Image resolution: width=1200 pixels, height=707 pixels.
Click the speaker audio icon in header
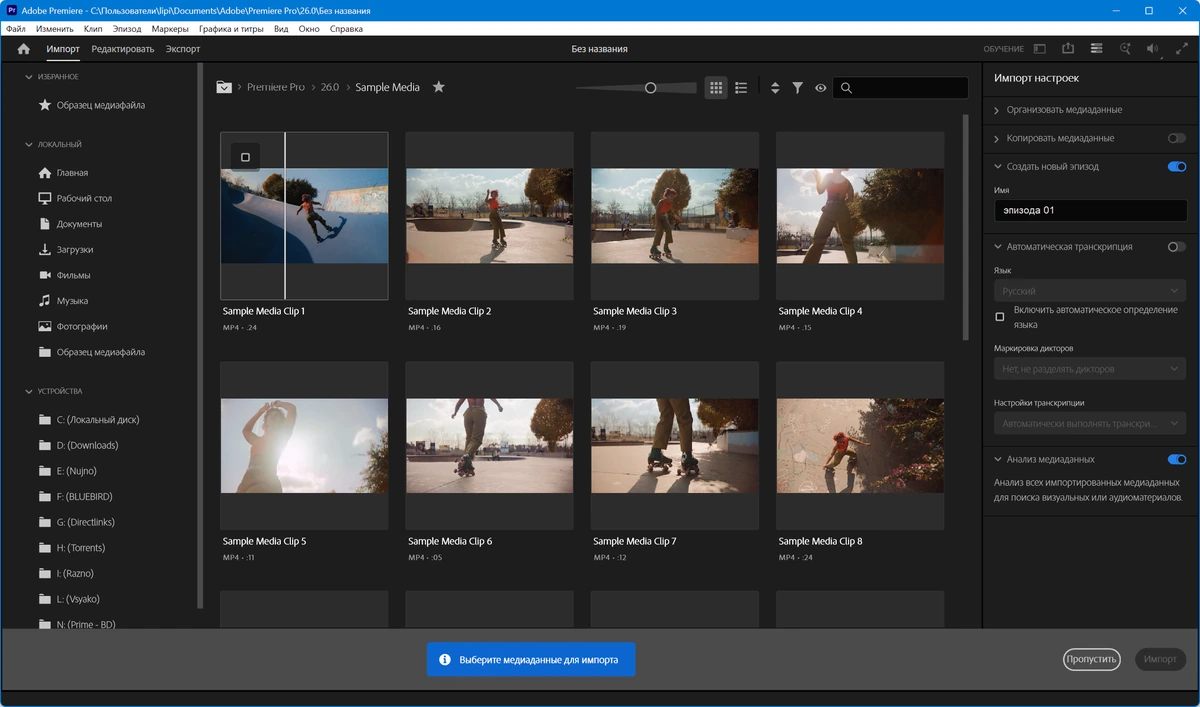(x=1153, y=49)
